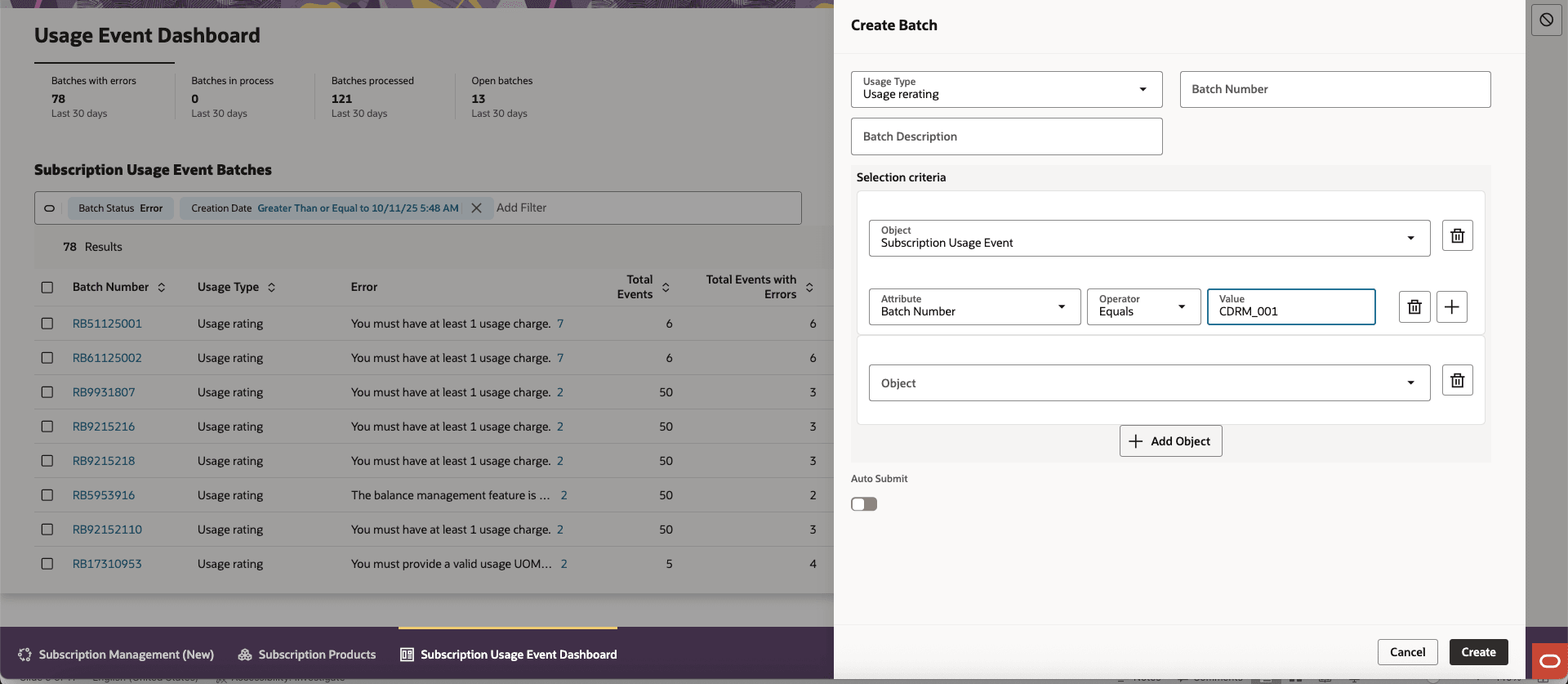
Task: Tick the checkbox for RB9931807
Action: [x=47, y=392]
